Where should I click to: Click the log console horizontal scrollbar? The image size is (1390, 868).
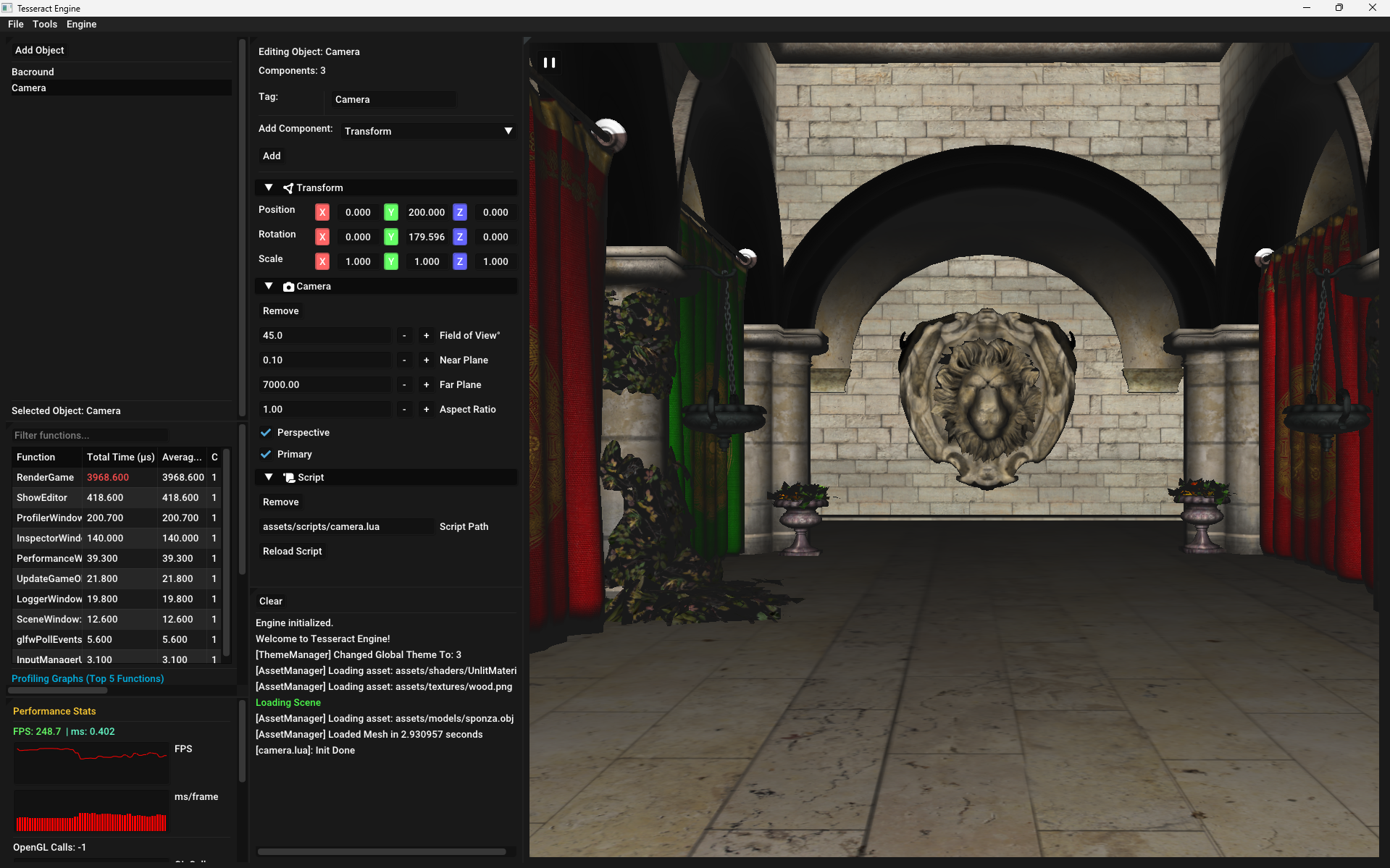pyautogui.click(x=382, y=851)
